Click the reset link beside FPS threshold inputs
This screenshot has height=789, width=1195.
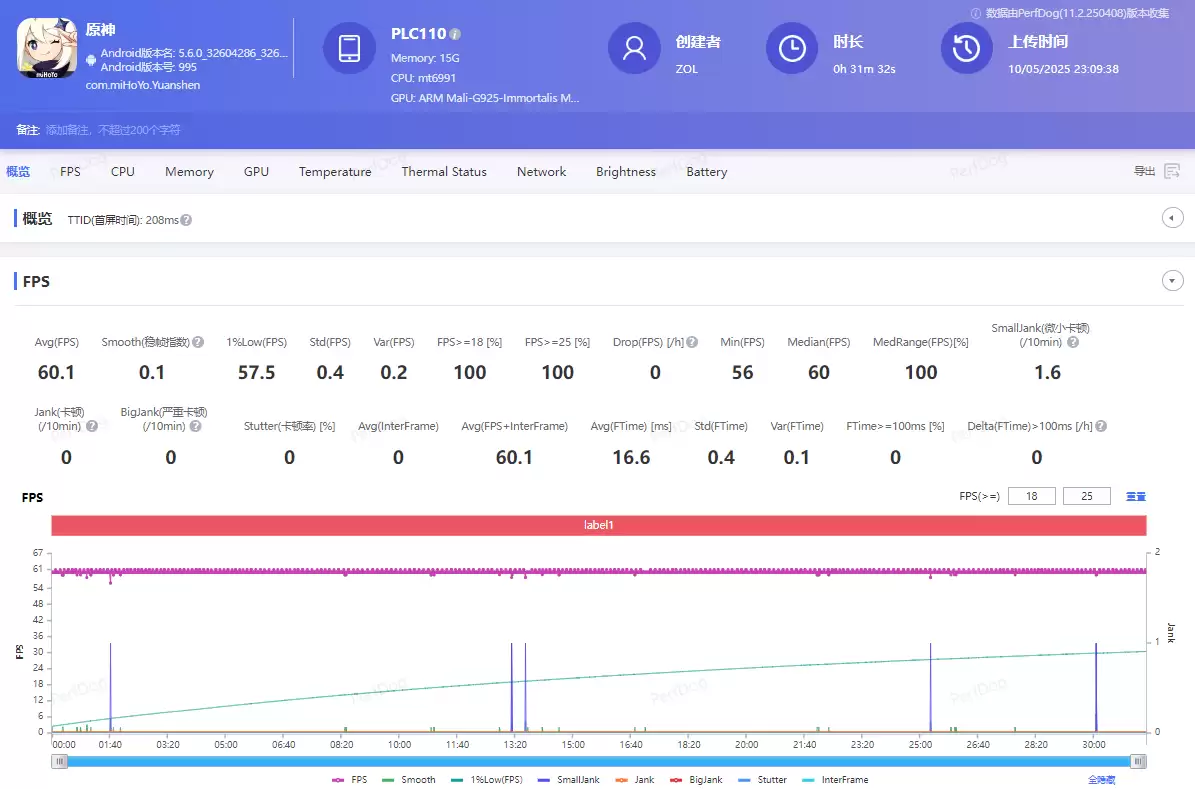click(1135, 497)
